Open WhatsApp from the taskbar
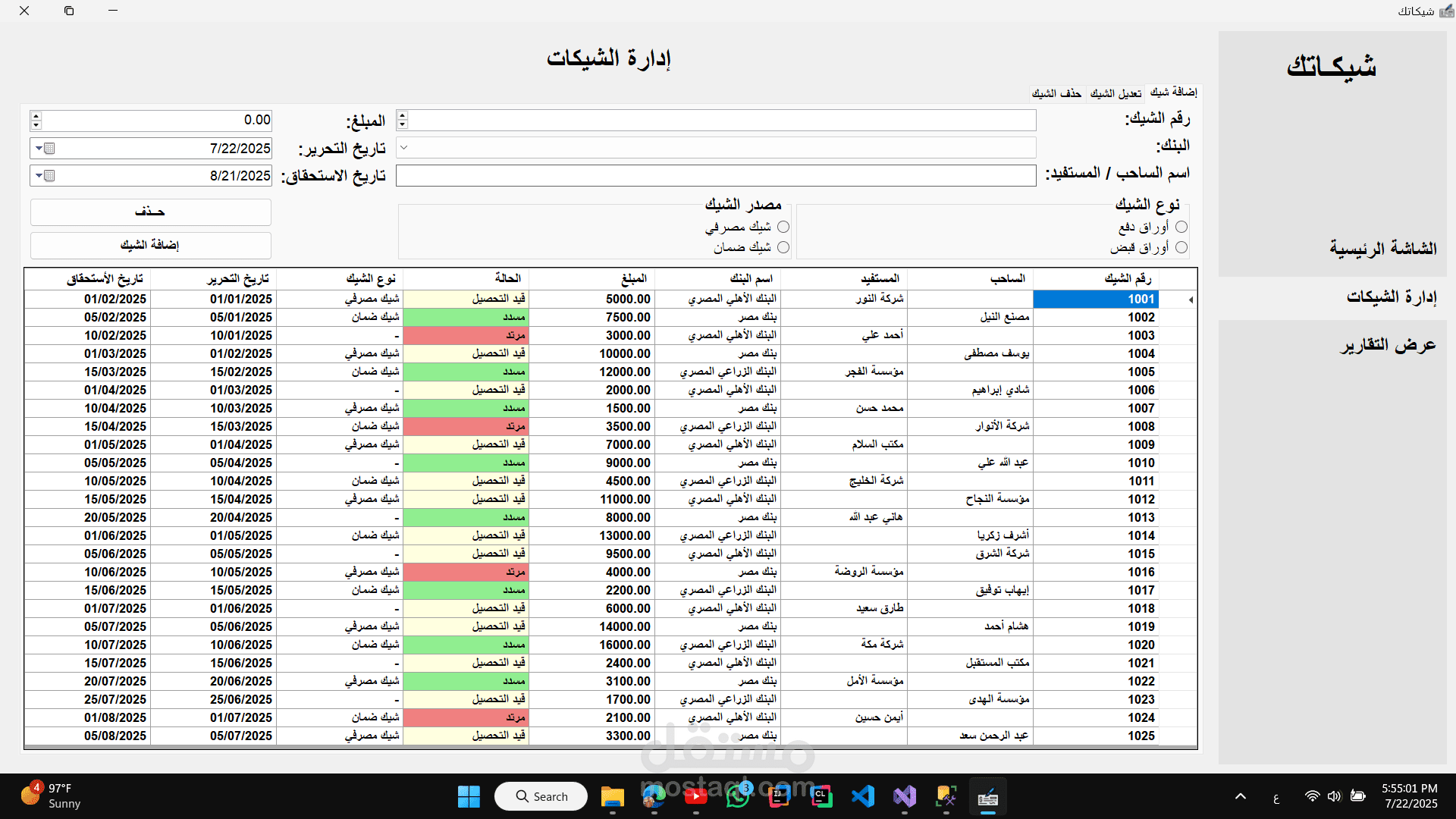Image resolution: width=1456 pixels, height=819 pixels. coord(737,796)
